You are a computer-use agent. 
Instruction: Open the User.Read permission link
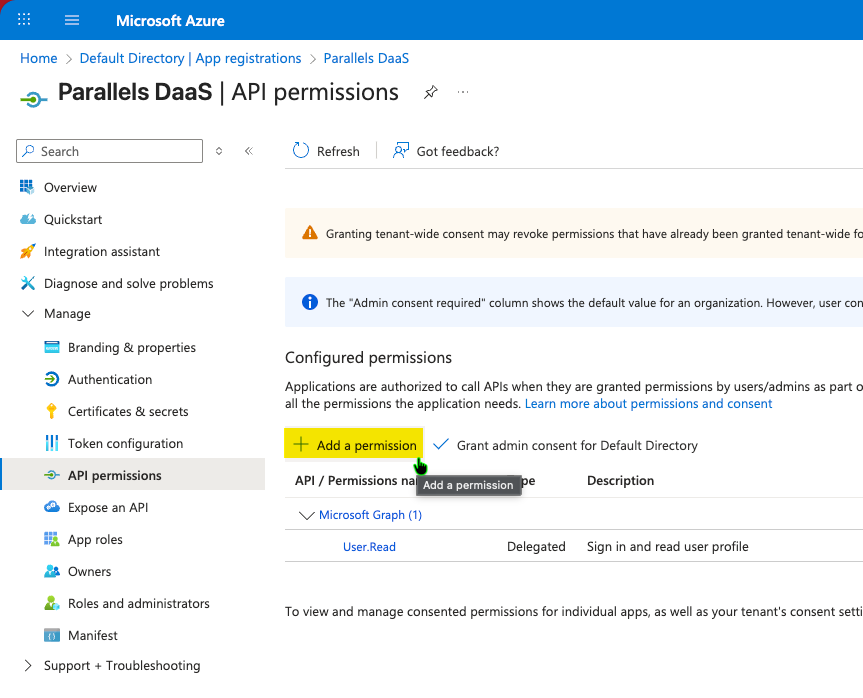pyautogui.click(x=369, y=547)
